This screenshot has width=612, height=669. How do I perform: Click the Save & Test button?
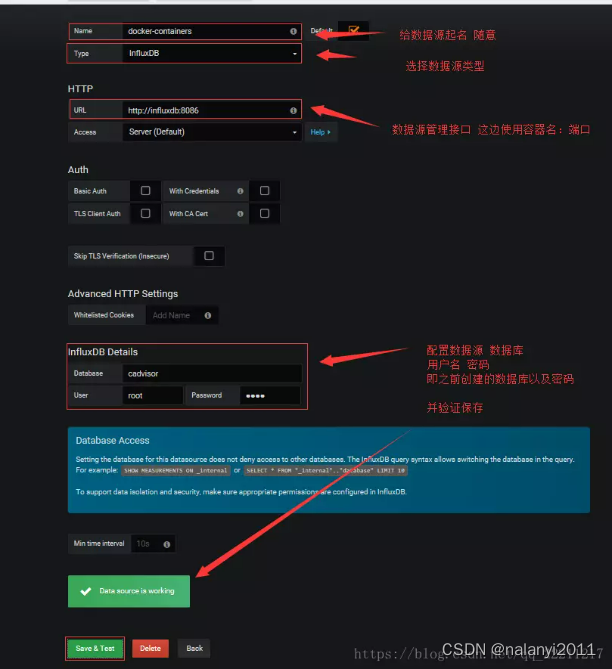(95, 649)
